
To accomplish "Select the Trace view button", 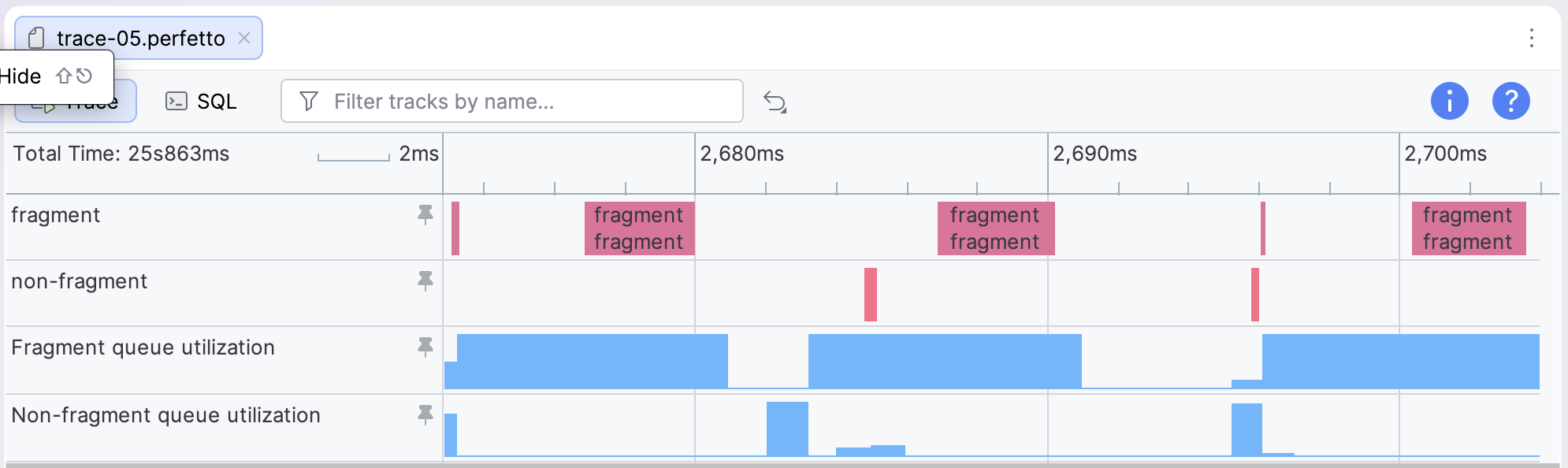I will click(x=76, y=101).
